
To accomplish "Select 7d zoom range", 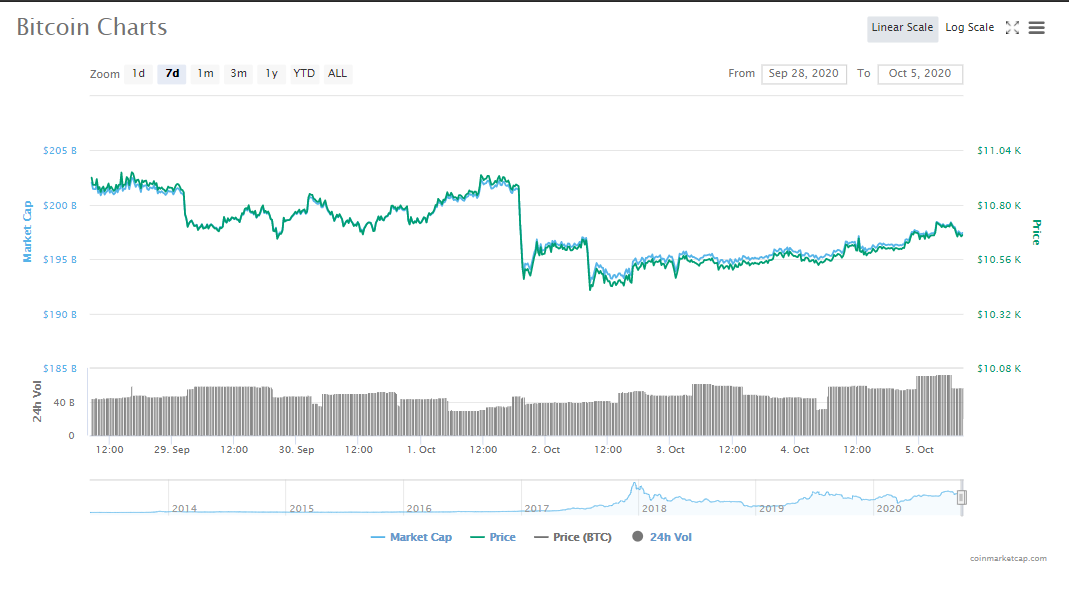I will click(x=172, y=74).
